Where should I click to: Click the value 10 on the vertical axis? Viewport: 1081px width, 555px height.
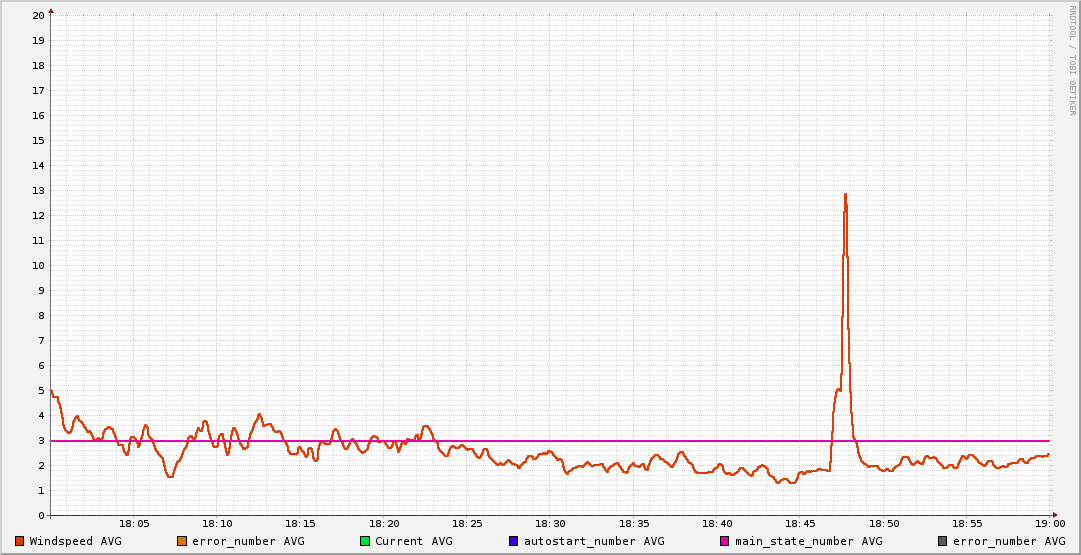[38, 266]
